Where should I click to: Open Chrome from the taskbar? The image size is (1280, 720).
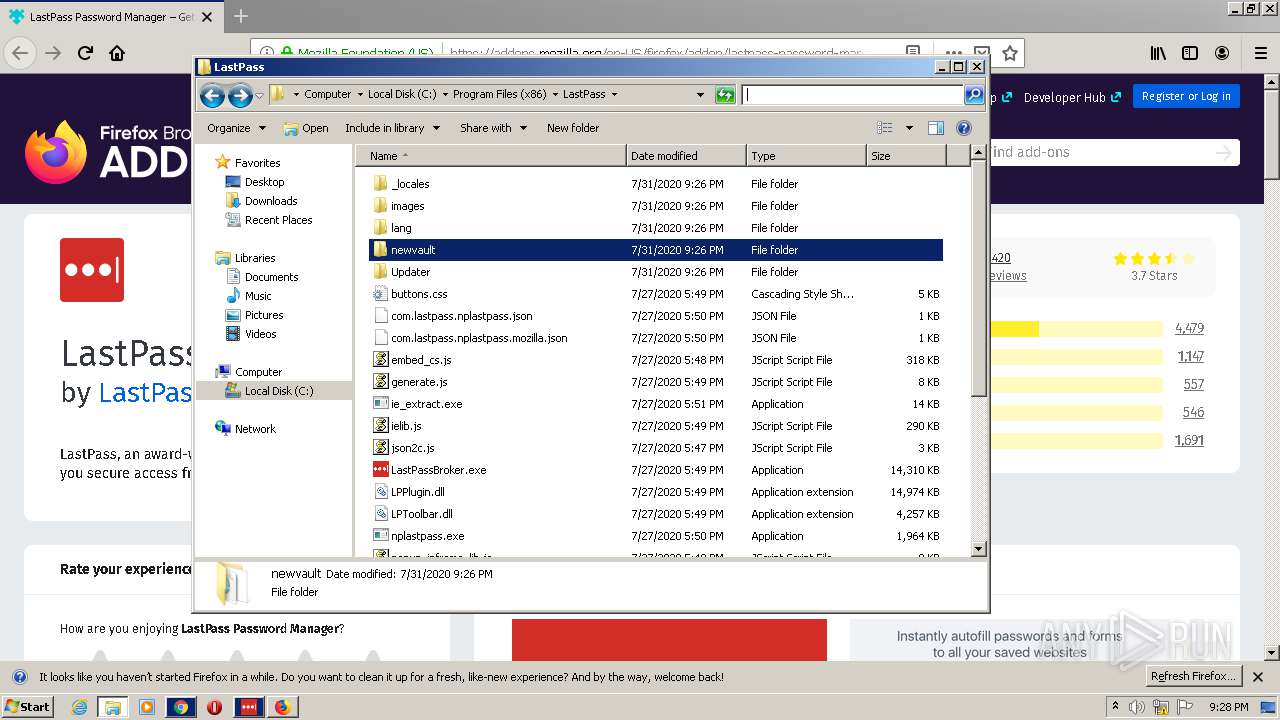pos(181,707)
